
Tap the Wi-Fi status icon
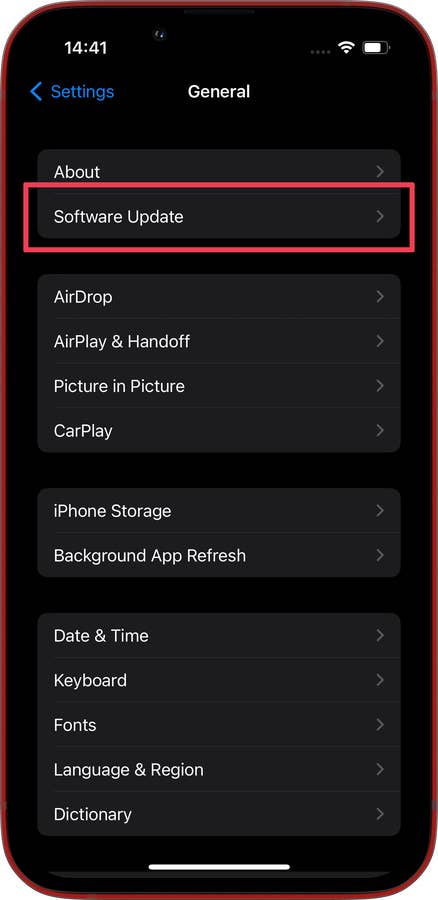(347, 48)
